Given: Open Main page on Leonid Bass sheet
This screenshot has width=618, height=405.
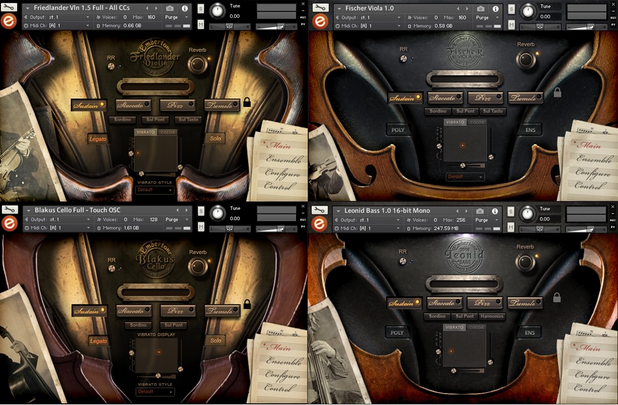Looking at the screenshot, I should [x=588, y=348].
